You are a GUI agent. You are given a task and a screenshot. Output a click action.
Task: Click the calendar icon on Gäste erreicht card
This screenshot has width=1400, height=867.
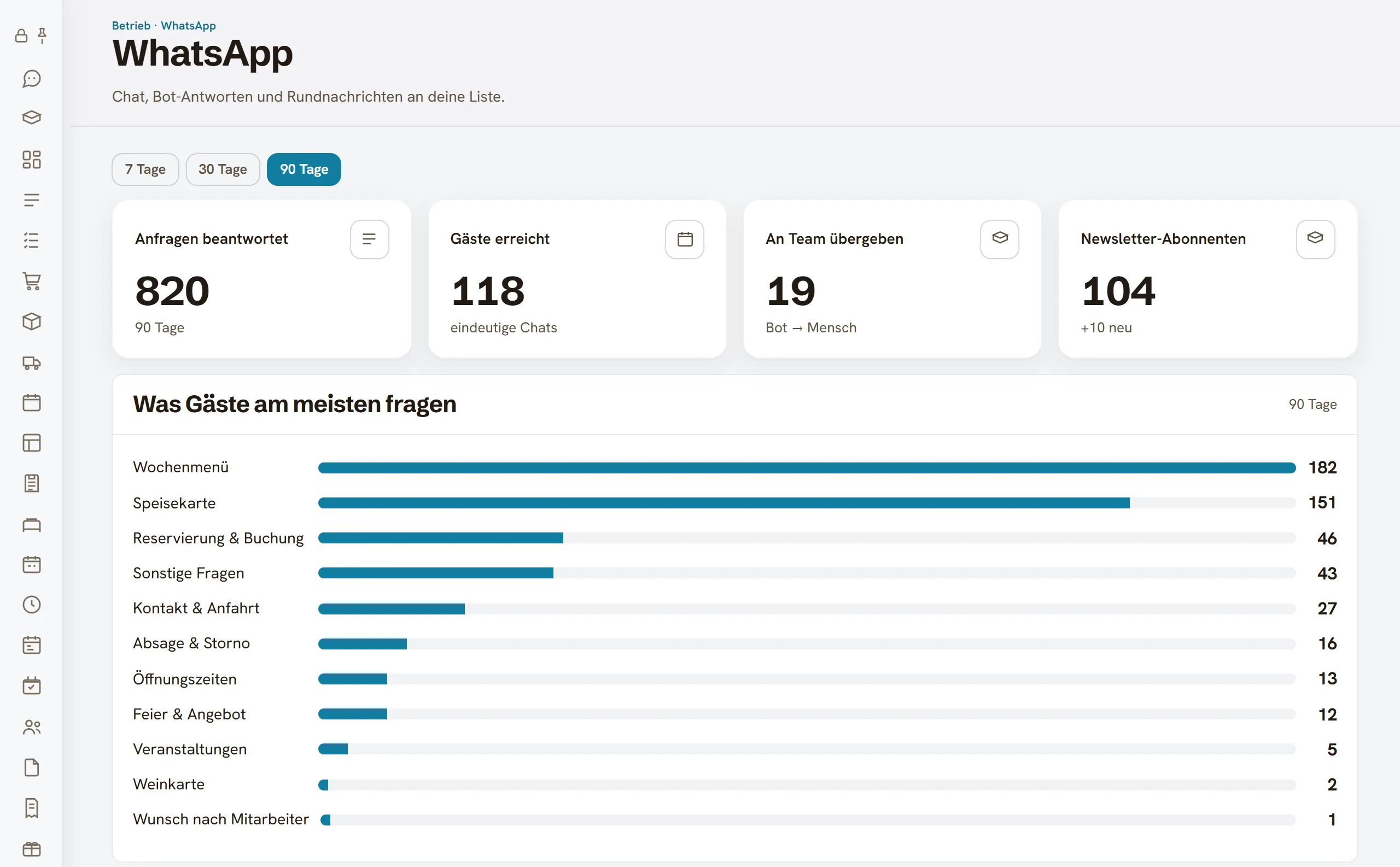coord(685,239)
